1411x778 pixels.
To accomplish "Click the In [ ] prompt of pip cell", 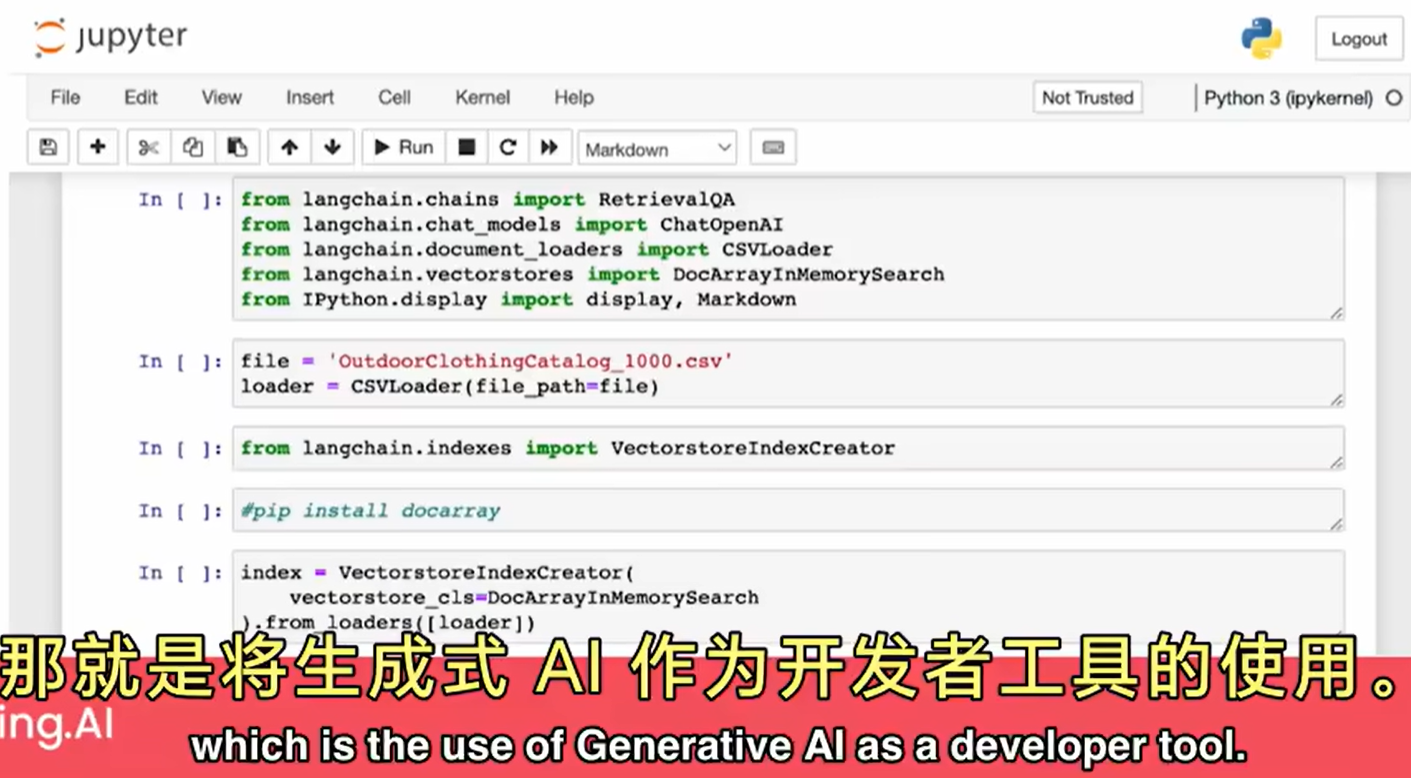I will 181,511.
